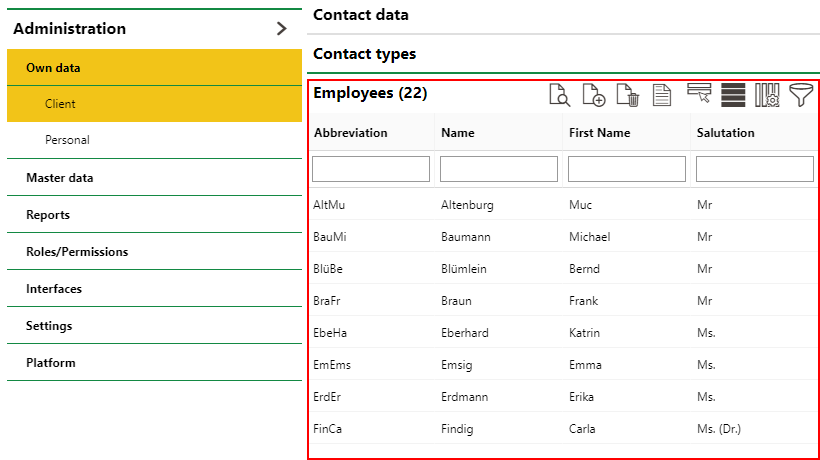Viewport: 820px width, 460px height.
Task: Open the Interfaces section
Action: tap(154, 289)
